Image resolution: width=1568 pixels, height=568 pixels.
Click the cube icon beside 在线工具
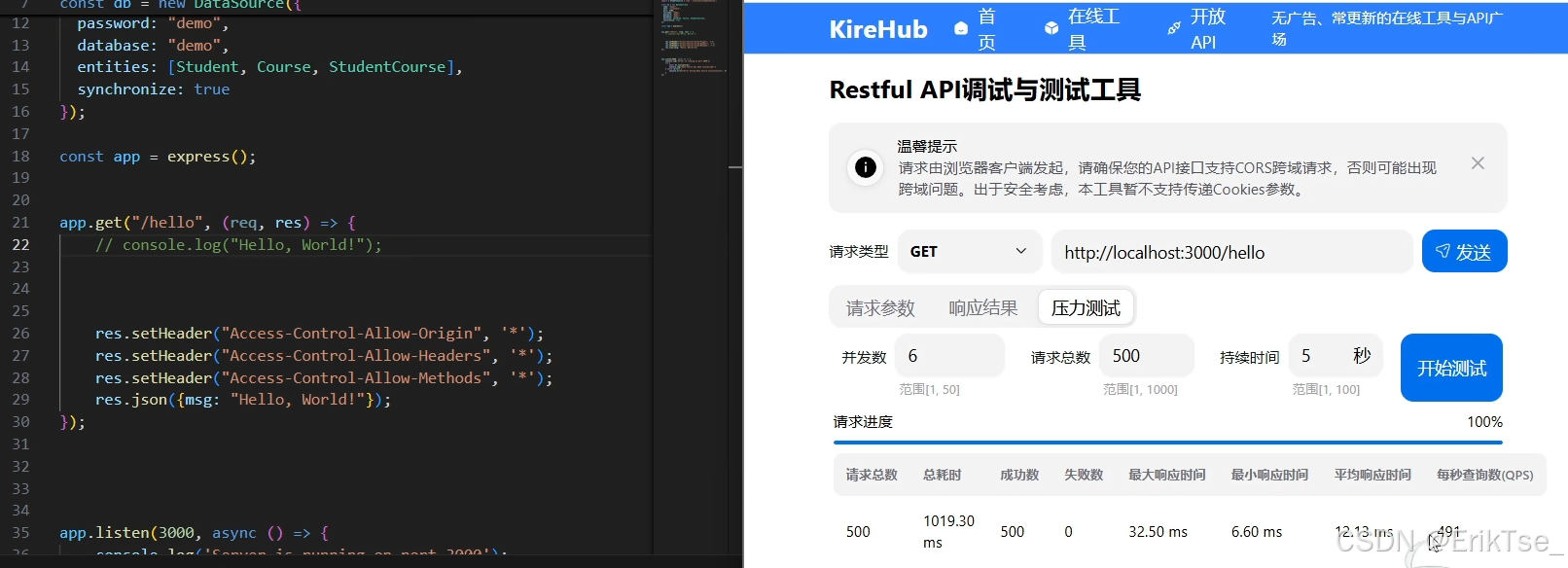point(1051,29)
